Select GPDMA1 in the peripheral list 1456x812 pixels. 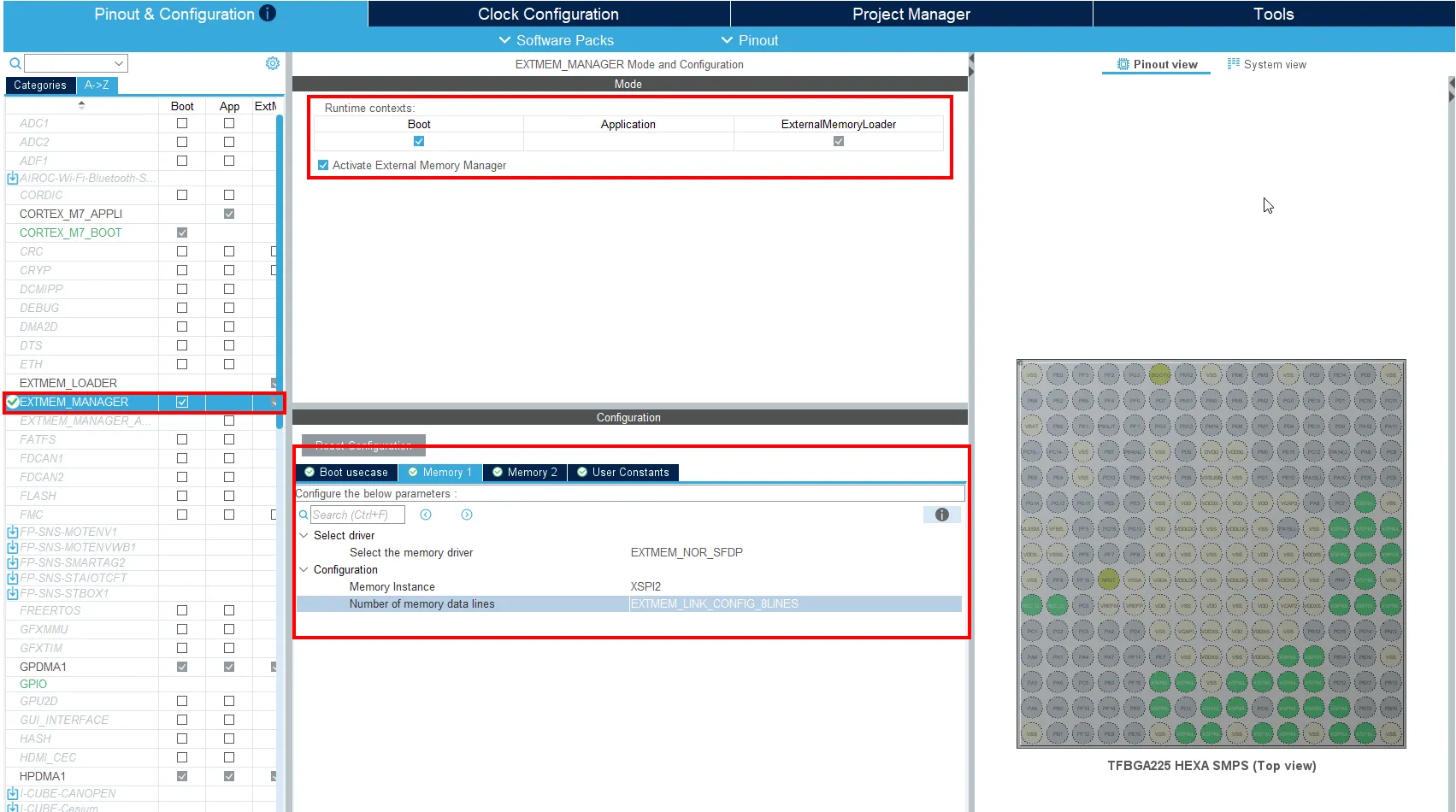[43, 667]
